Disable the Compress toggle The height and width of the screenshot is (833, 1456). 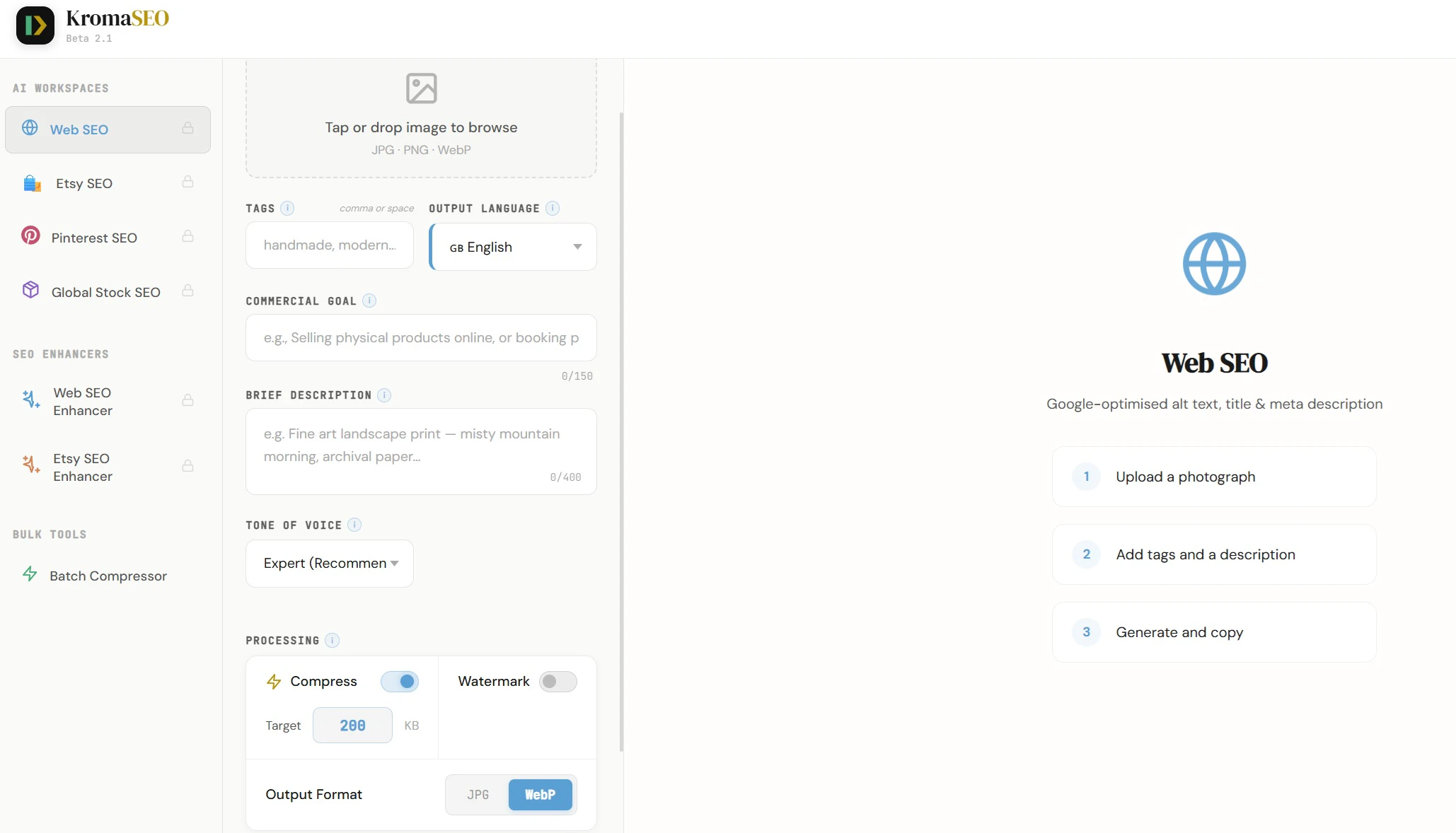pyautogui.click(x=400, y=681)
